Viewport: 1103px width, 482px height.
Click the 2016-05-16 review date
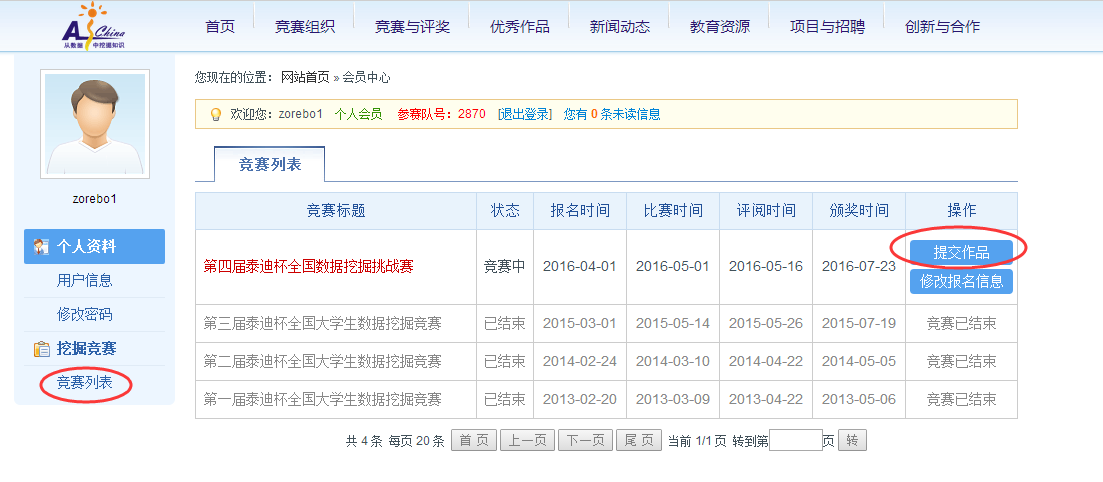click(766, 267)
